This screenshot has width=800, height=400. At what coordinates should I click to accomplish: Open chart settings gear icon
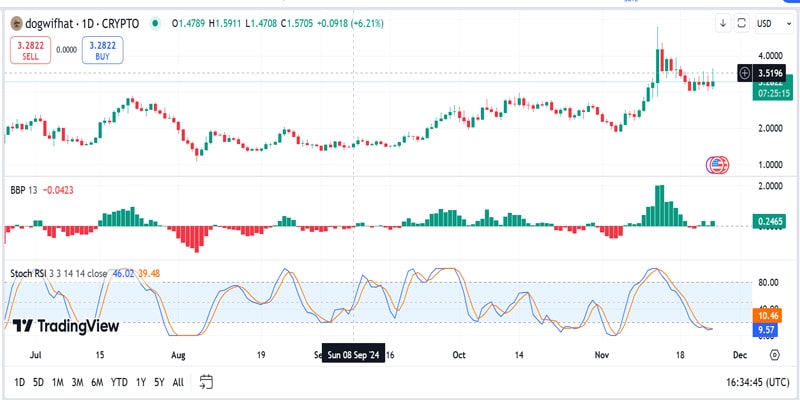(775, 355)
